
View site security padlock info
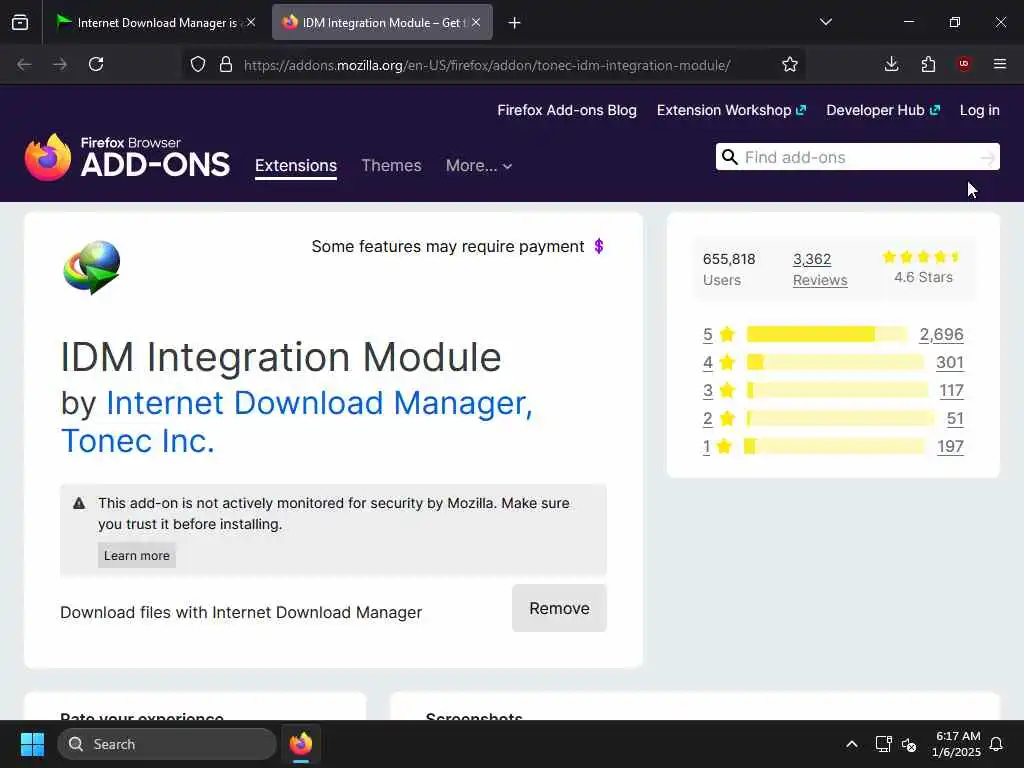[226, 65]
